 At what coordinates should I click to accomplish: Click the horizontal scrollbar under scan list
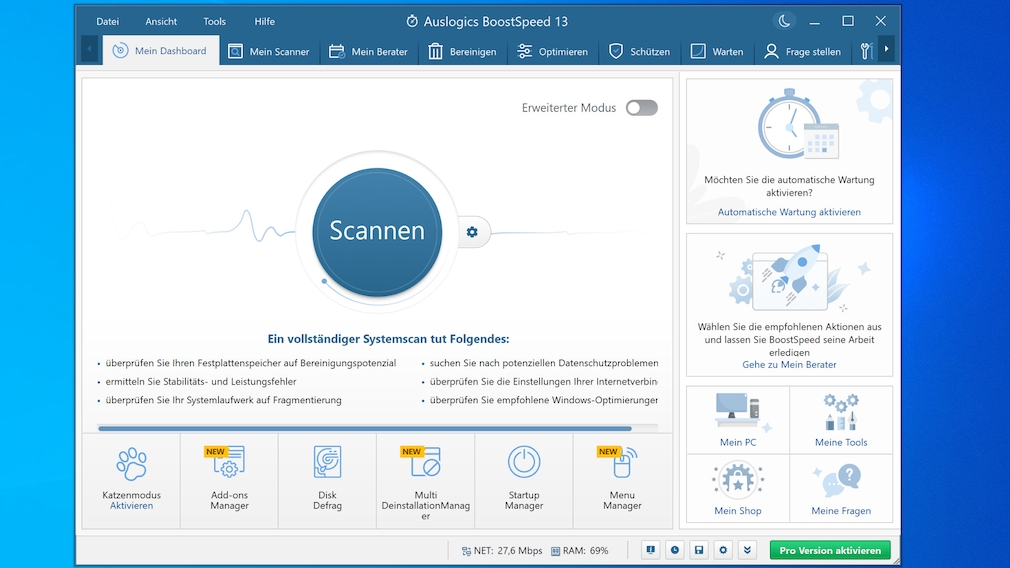point(365,429)
